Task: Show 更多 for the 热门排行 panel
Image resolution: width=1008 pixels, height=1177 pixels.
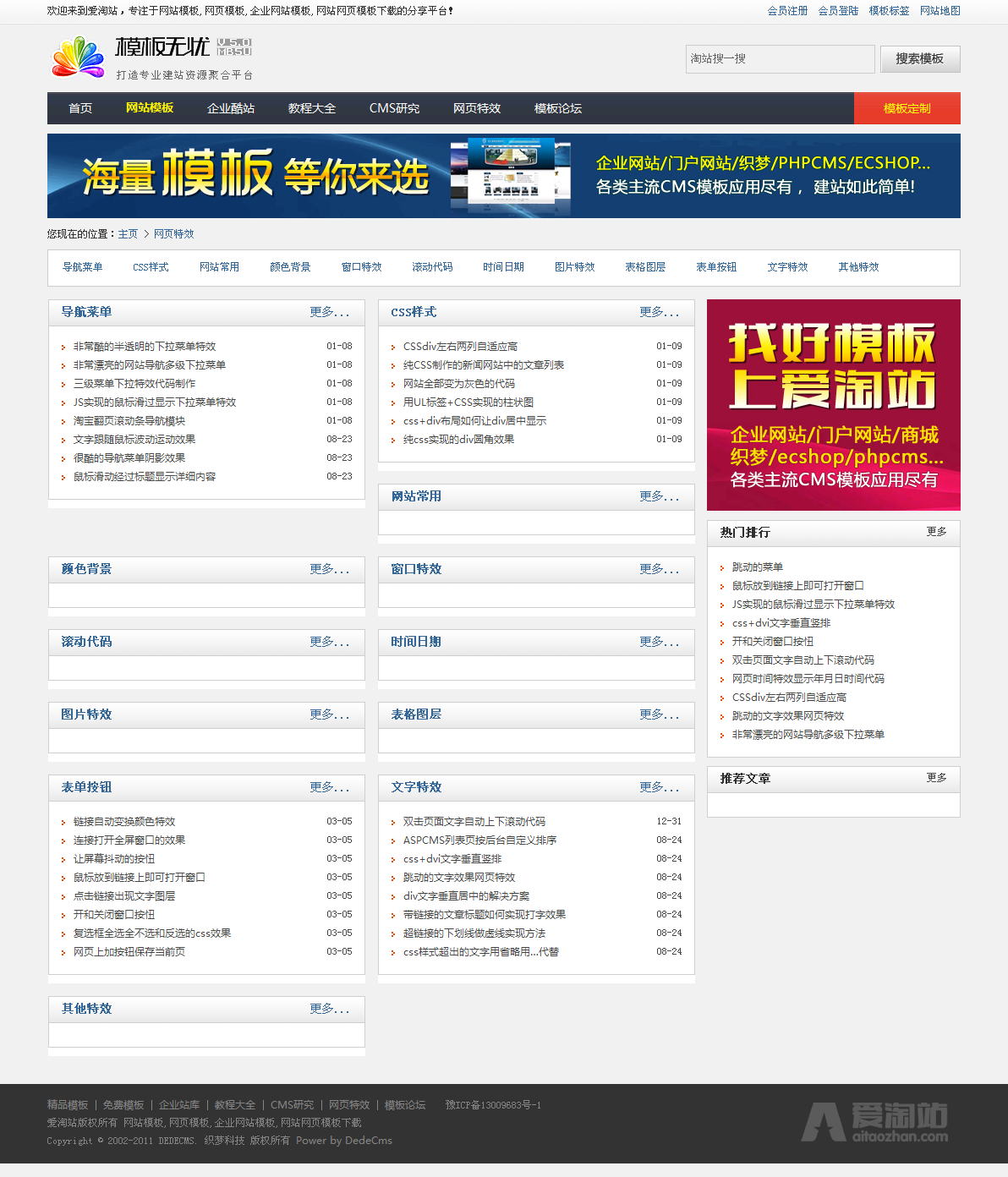Action: point(936,532)
